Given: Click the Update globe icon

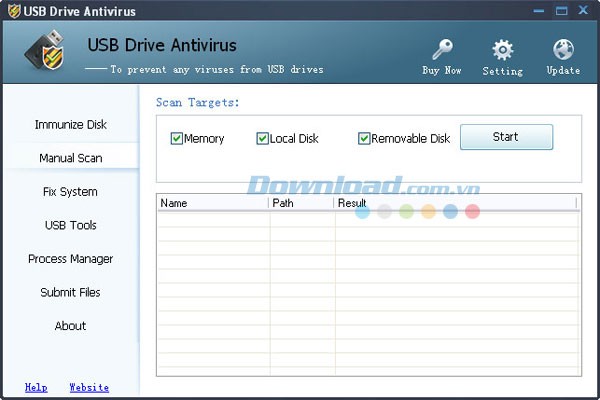Looking at the screenshot, I should click(563, 50).
